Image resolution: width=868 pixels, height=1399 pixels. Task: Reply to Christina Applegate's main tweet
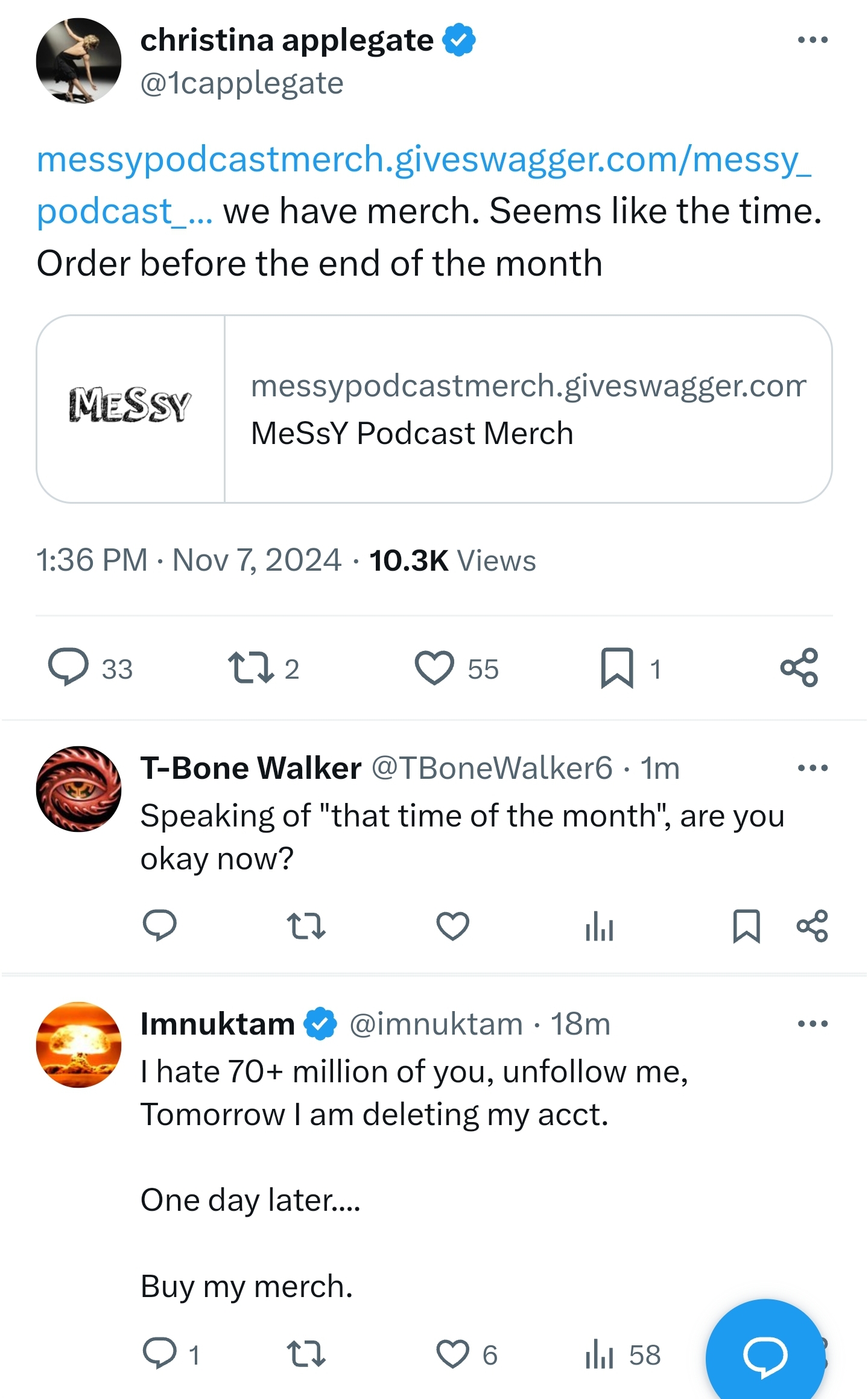[68, 667]
